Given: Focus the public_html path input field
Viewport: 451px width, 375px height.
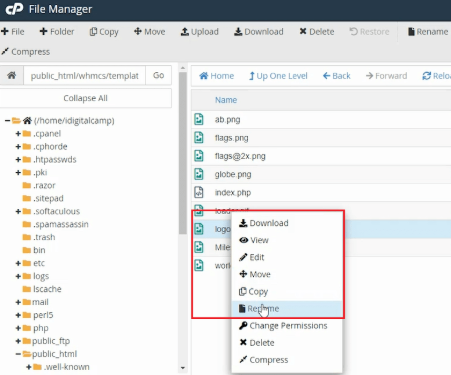Looking at the screenshot, I should pos(84,76).
